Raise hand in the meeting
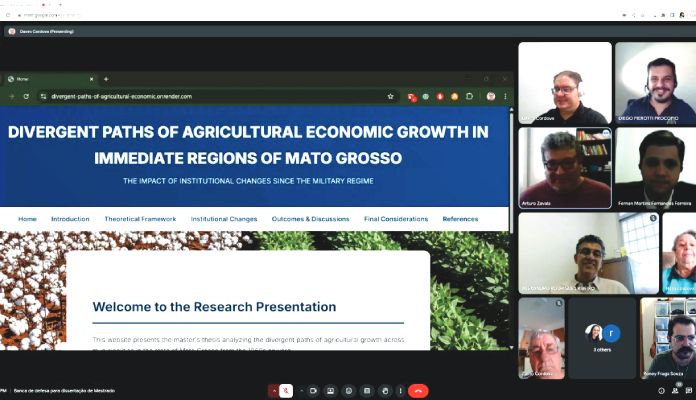Image resolution: width=696 pixels, height=400 pixels. point(385,391)
